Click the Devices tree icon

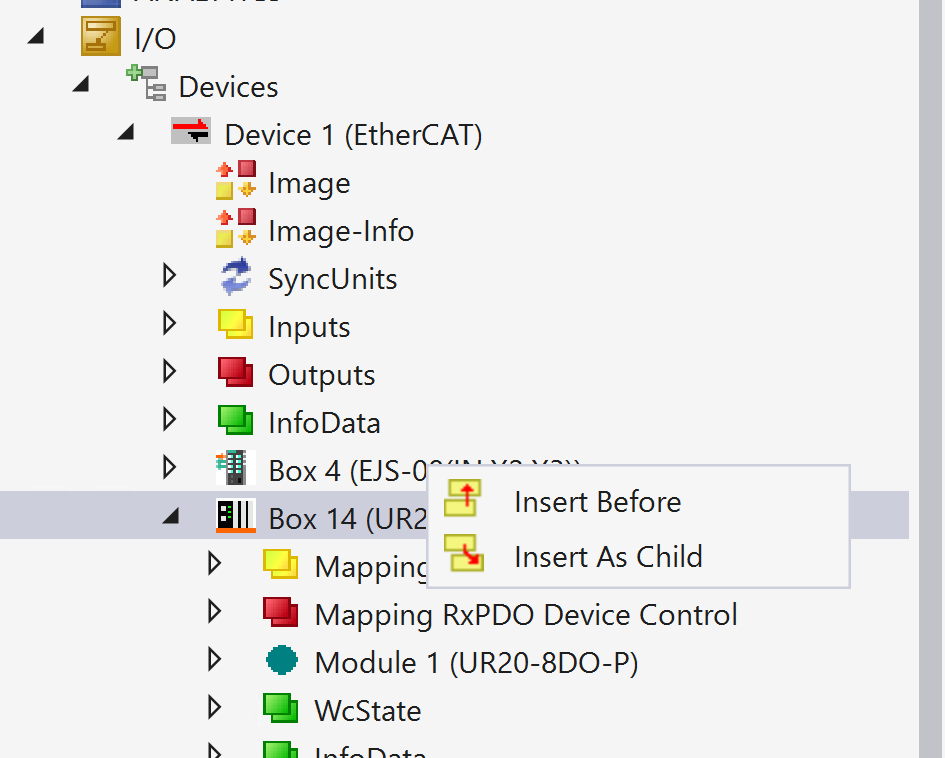[146, 84]
